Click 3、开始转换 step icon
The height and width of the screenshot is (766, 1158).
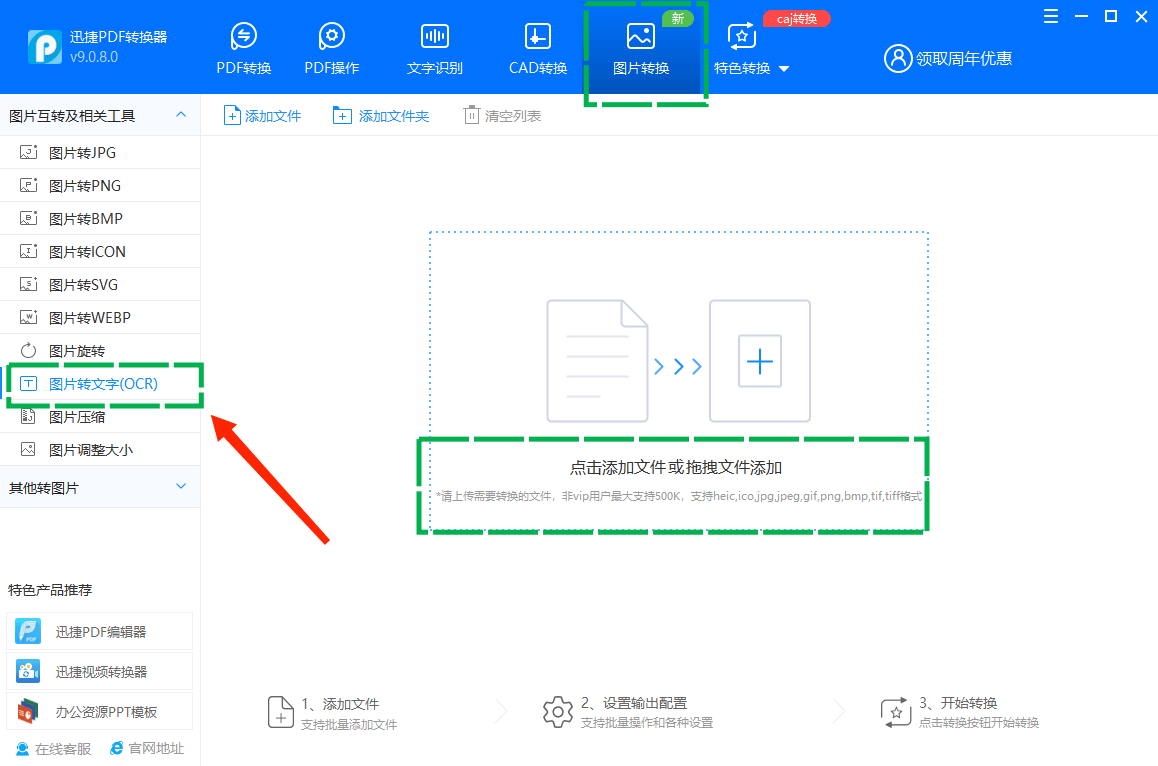896,712
